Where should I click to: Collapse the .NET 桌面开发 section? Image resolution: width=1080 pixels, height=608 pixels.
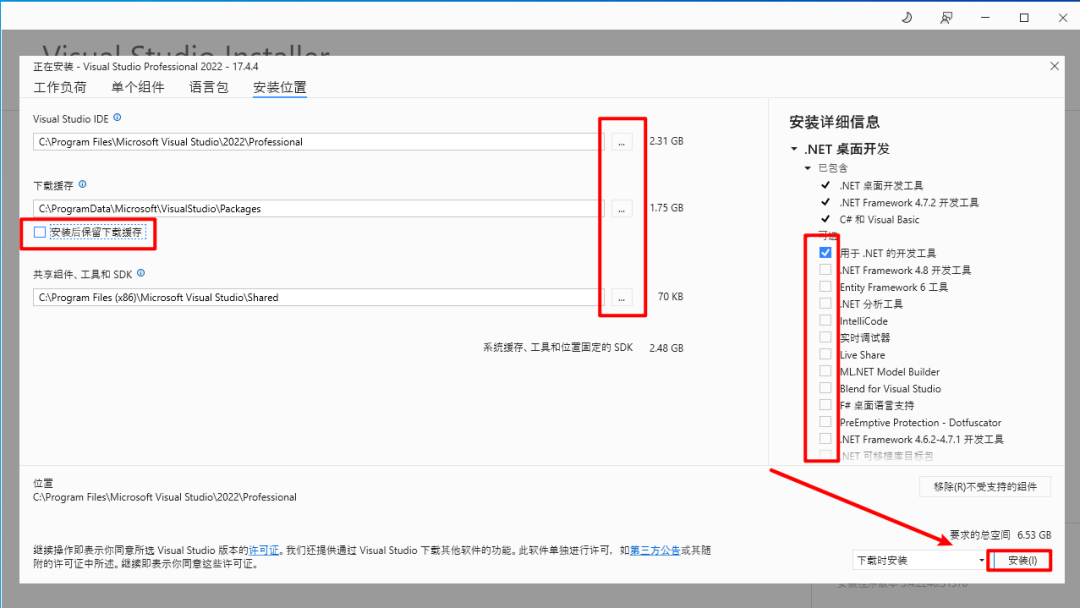[x=794, y=149]
